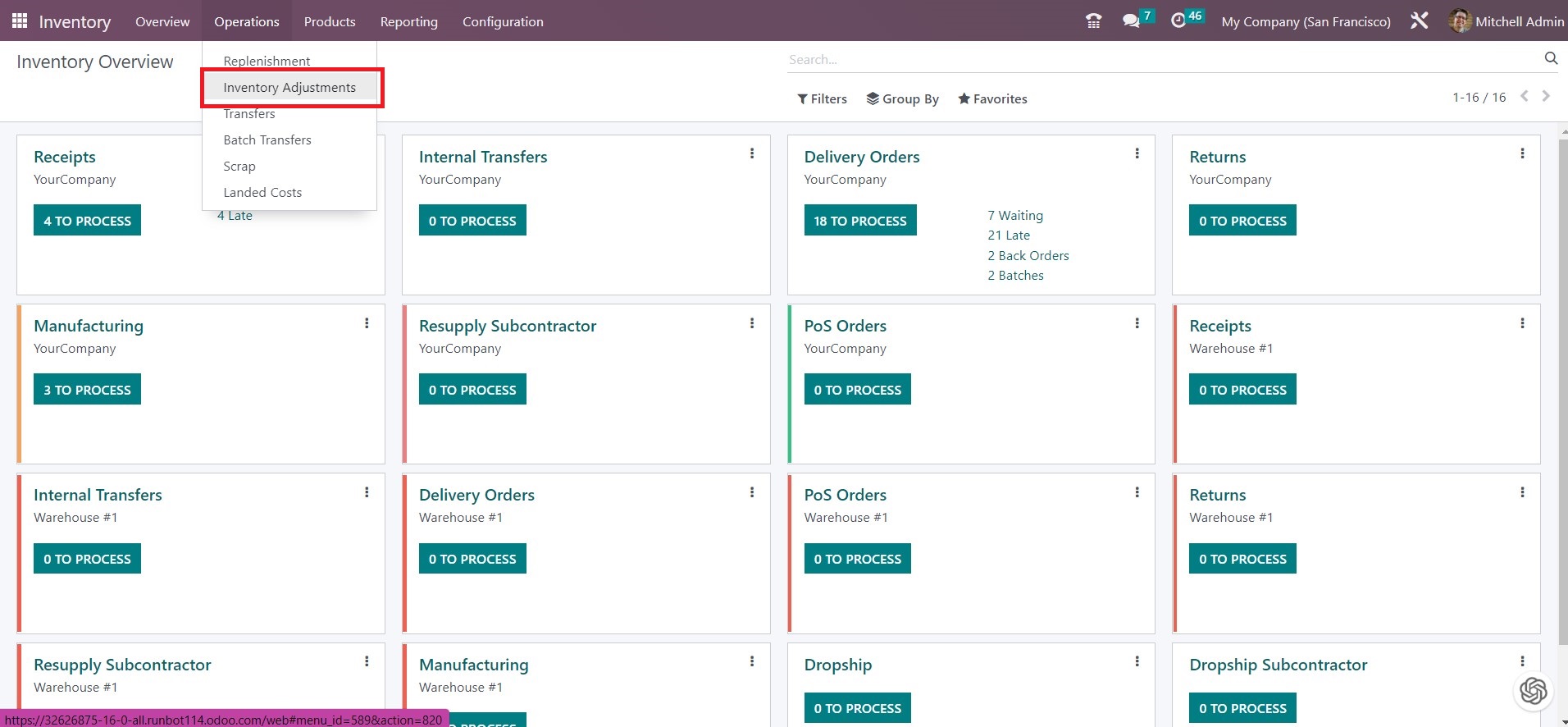
Task: Open kebab menu on YourCompany PoS Orders card
Action: pyautogui.click(x=1137, y=323)
